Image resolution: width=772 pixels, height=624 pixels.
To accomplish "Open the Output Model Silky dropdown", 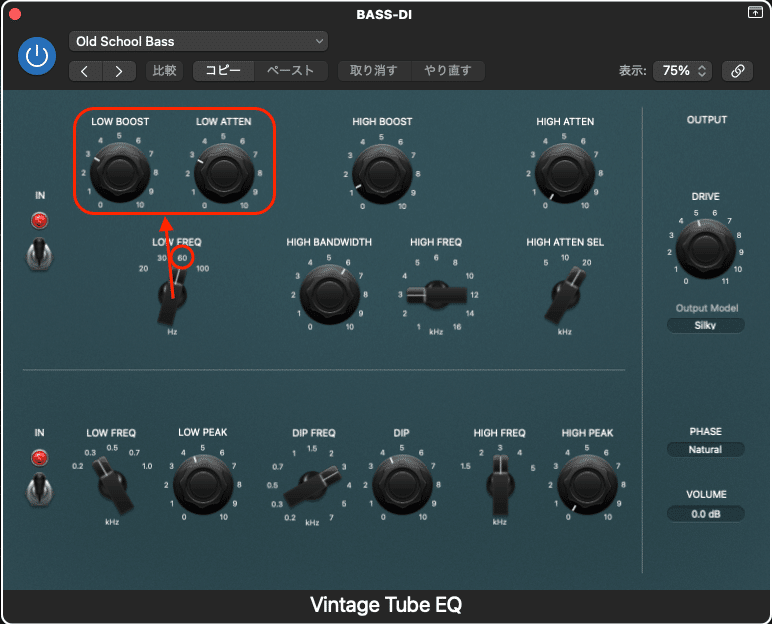I will pos(706,325).
